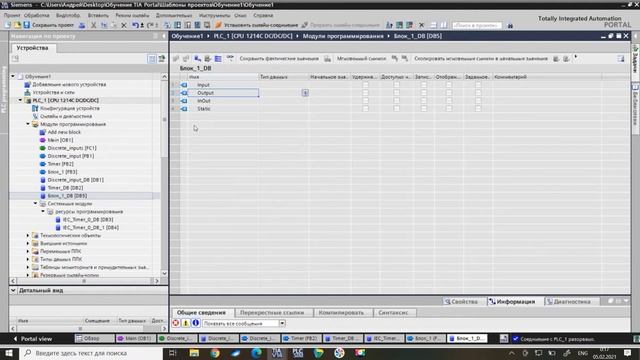The height and width of the screenshot is (360, 640).
Task: Collapse Детальный вид panel
Action: (x=13, y=290)
